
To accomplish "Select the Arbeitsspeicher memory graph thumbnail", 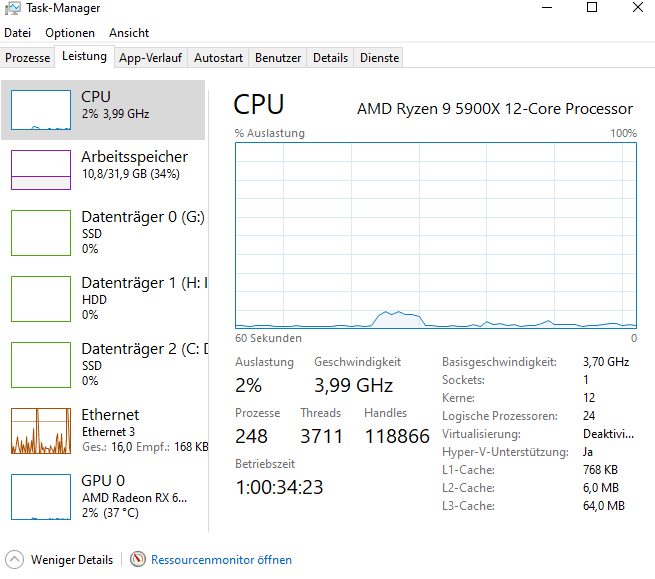I will pos(40,169).
